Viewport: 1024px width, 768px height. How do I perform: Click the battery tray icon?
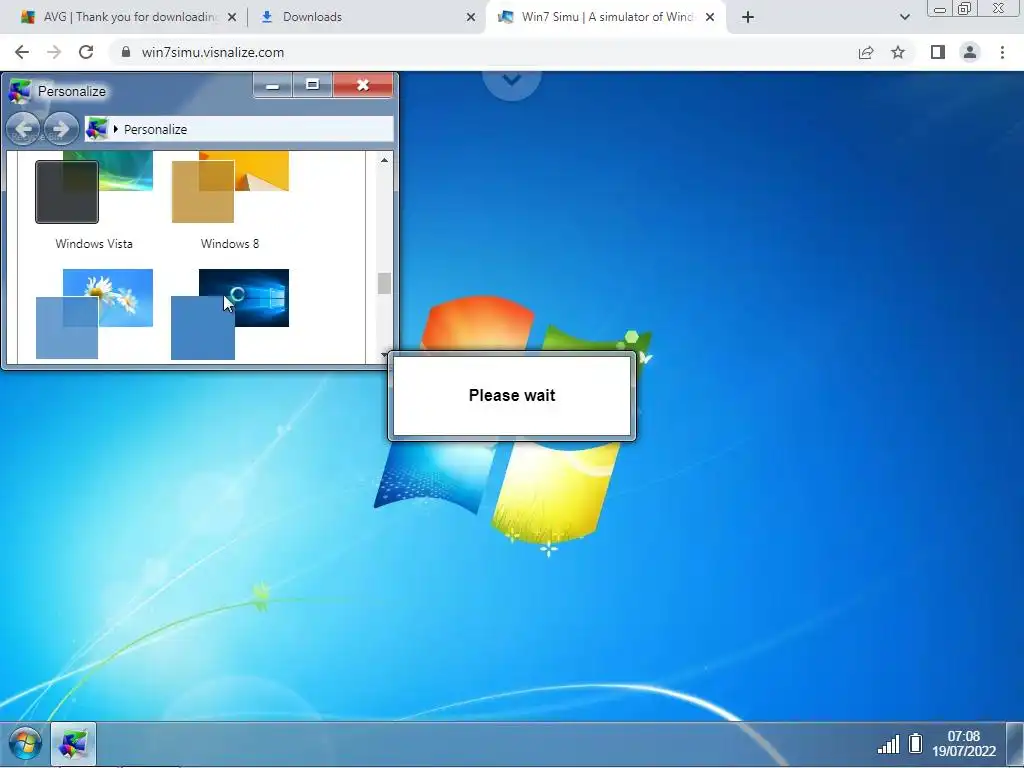916,743
